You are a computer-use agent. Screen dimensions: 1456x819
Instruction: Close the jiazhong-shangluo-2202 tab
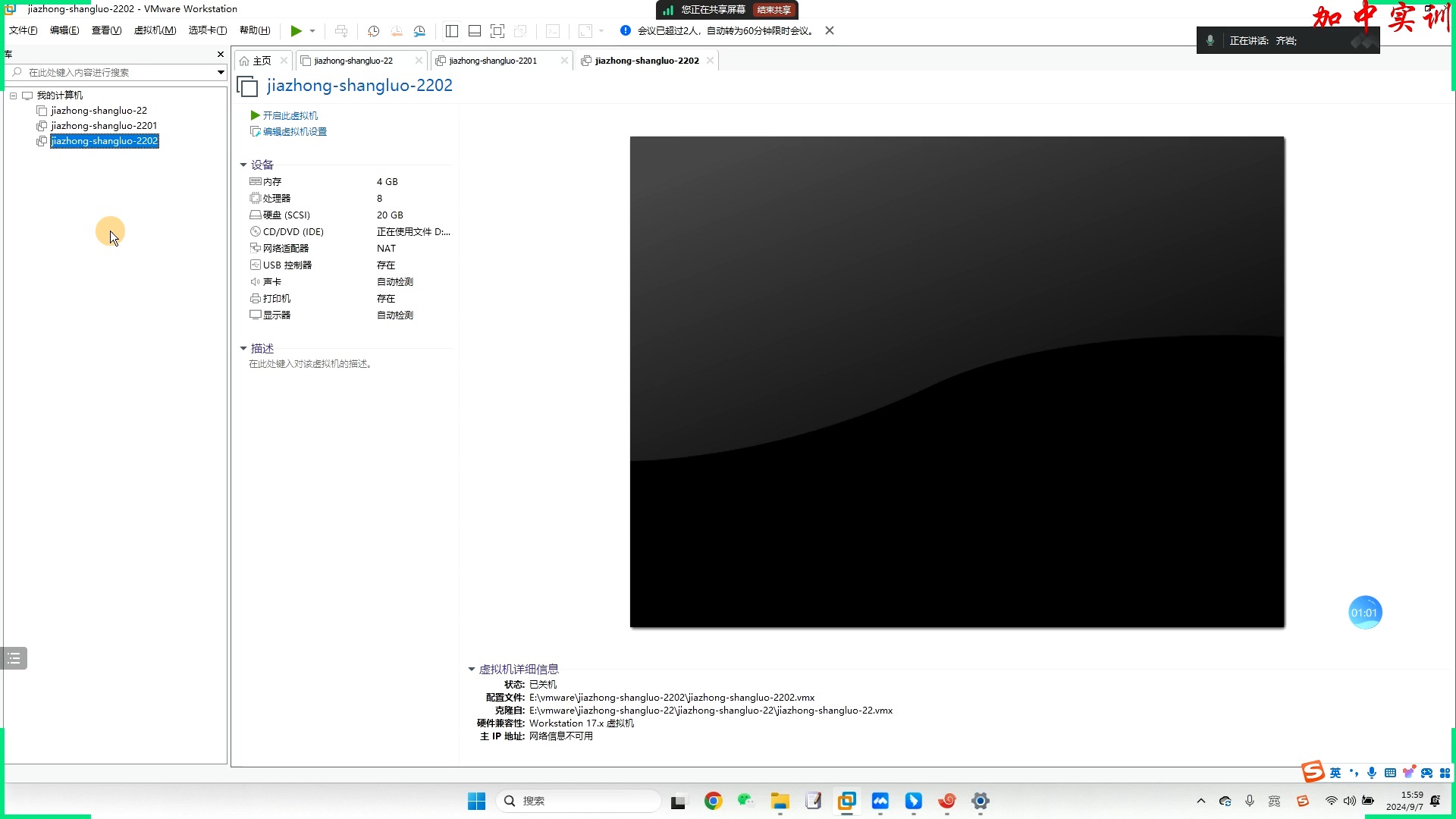(710, 61)
